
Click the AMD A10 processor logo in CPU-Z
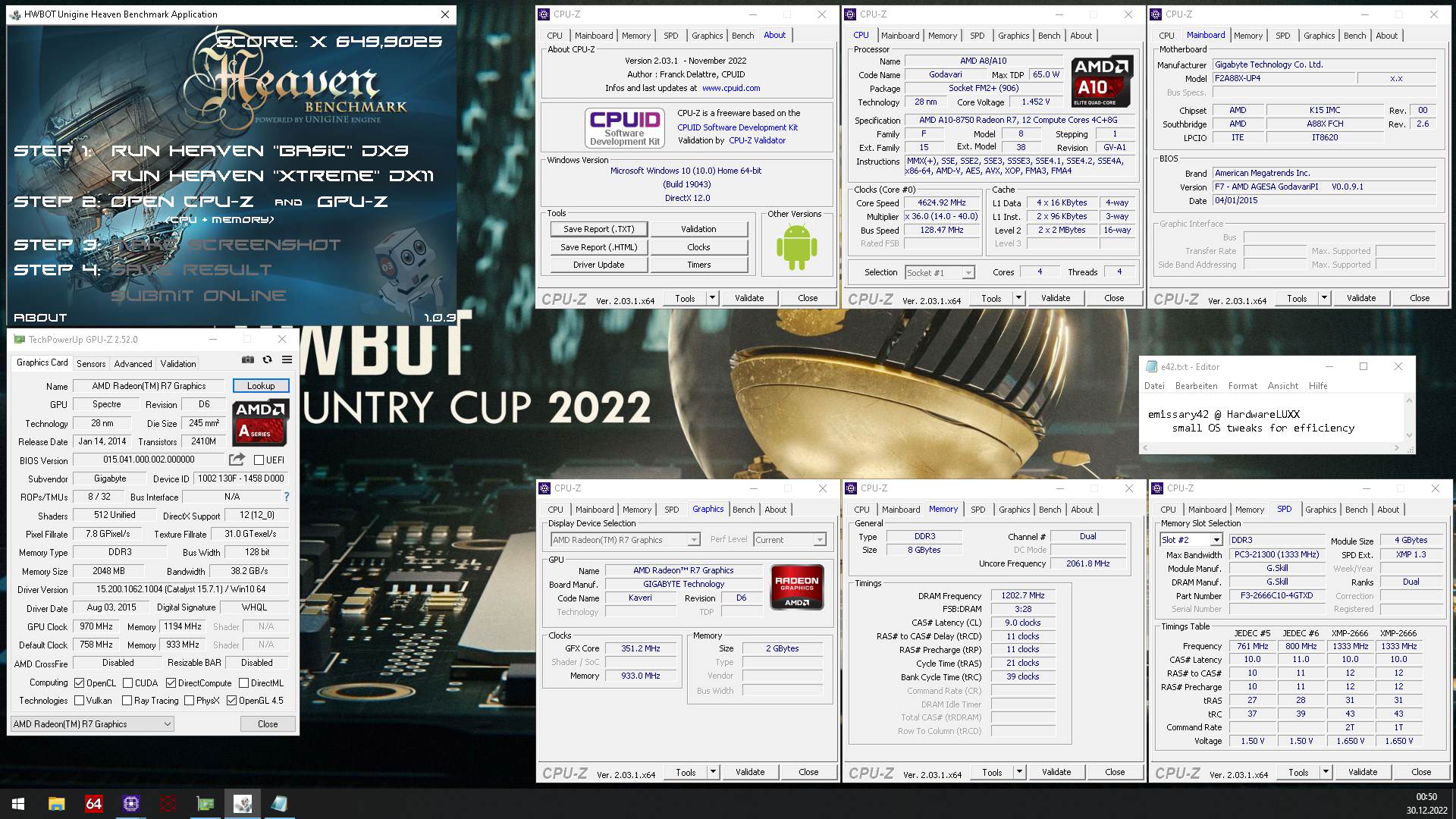pos(1102,81)
